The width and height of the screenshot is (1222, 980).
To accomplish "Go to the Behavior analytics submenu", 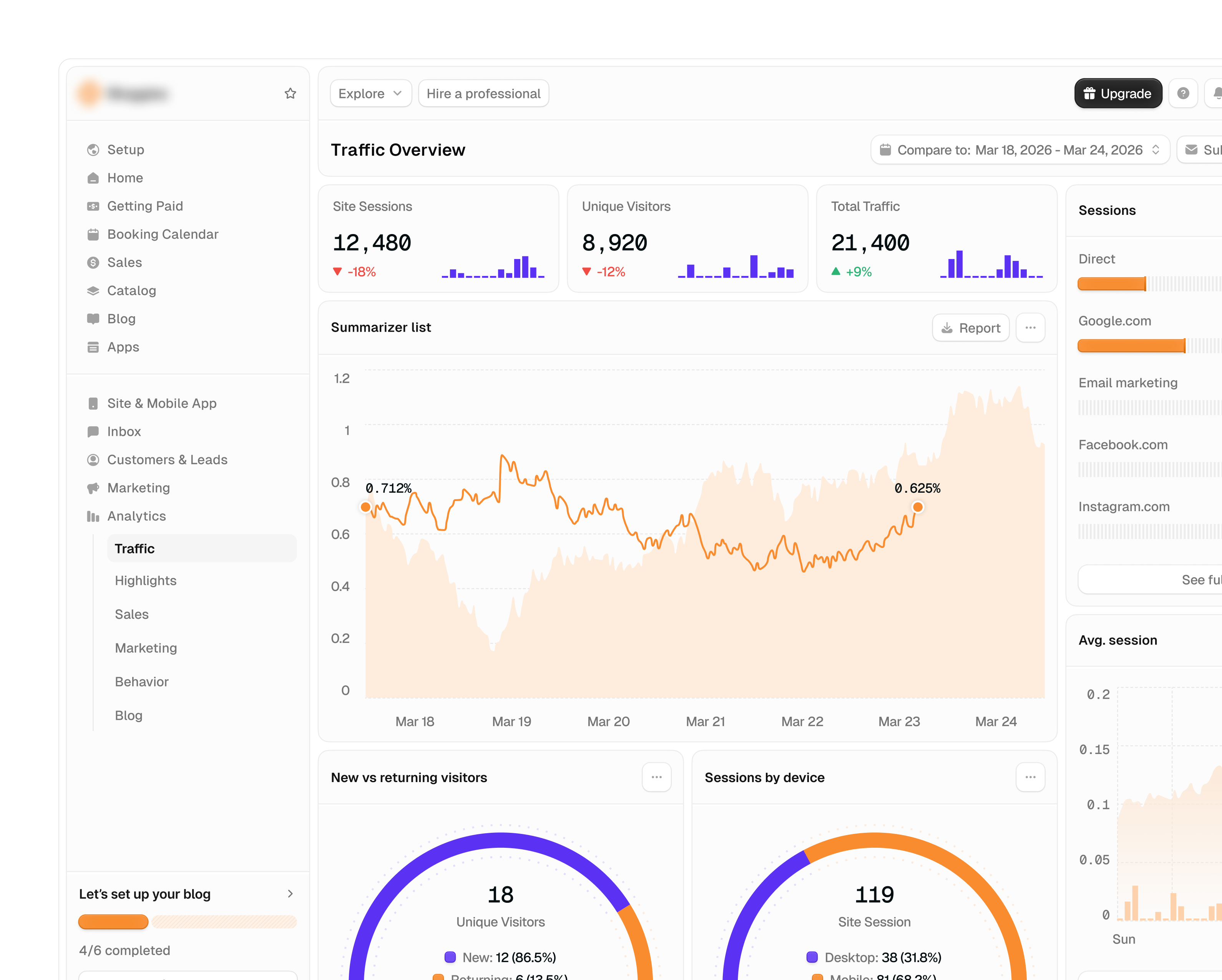I will 142,682.
